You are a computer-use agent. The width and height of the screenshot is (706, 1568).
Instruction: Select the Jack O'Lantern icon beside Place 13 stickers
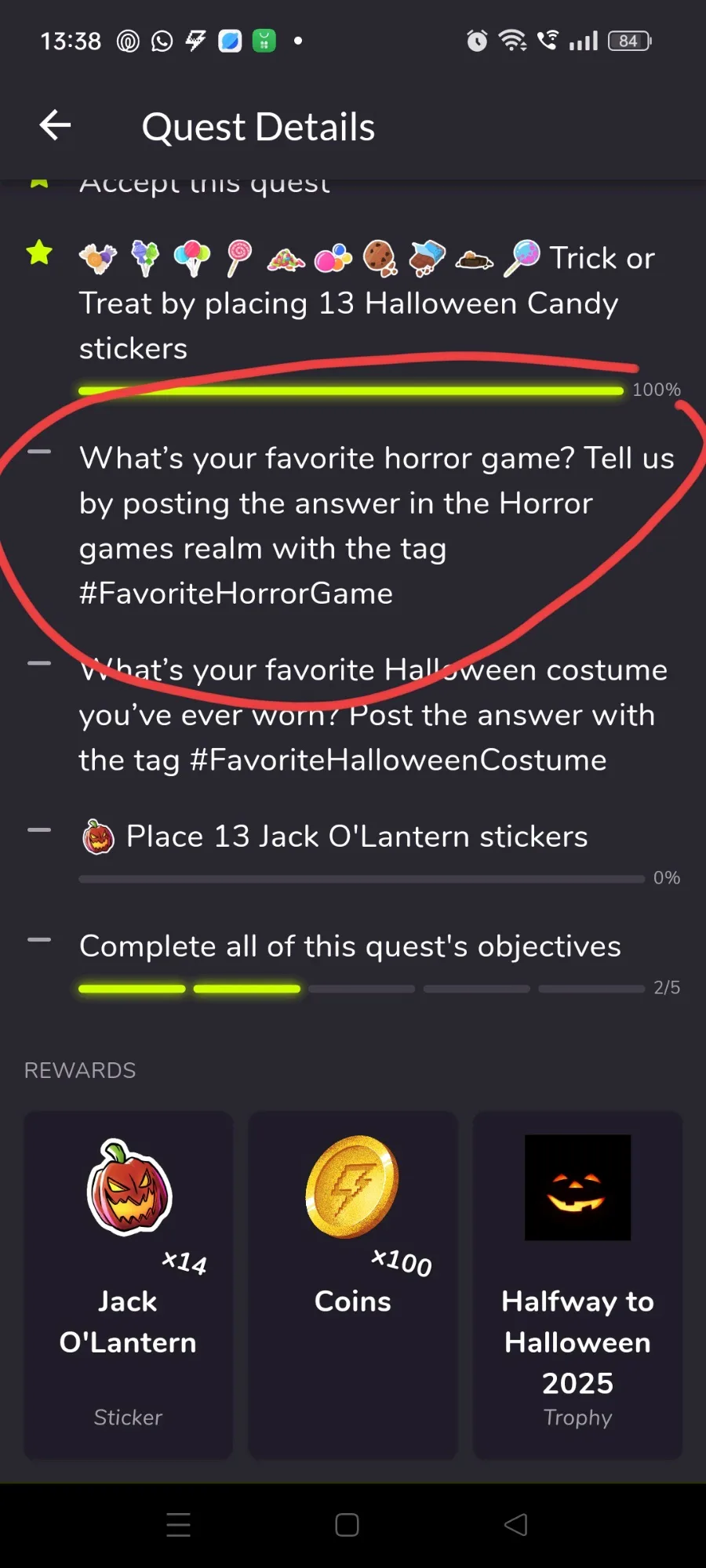tap(98, 837)
